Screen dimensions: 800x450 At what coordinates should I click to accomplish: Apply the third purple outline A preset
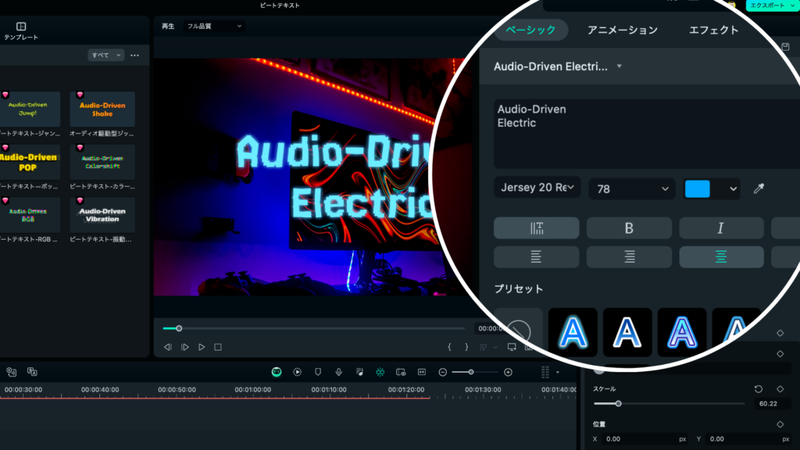coord(682,332)
